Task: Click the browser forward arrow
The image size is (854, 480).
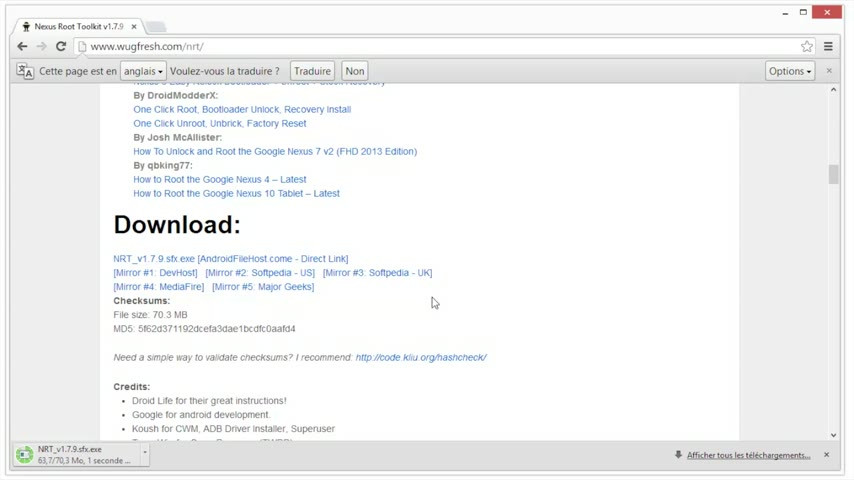Action: click(41, 46)
